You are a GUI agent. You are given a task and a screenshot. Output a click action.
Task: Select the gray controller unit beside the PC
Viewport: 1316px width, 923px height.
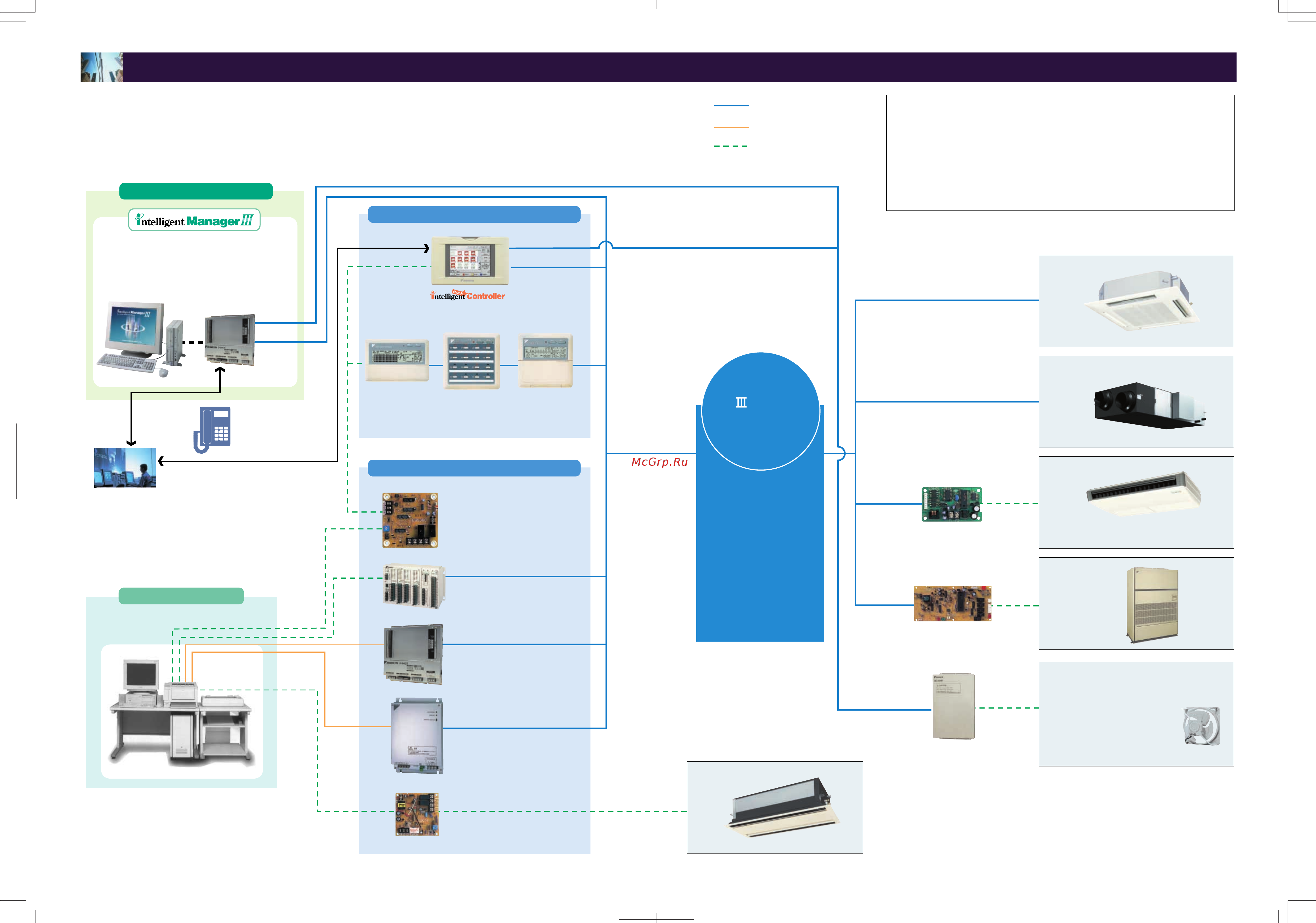230,340
